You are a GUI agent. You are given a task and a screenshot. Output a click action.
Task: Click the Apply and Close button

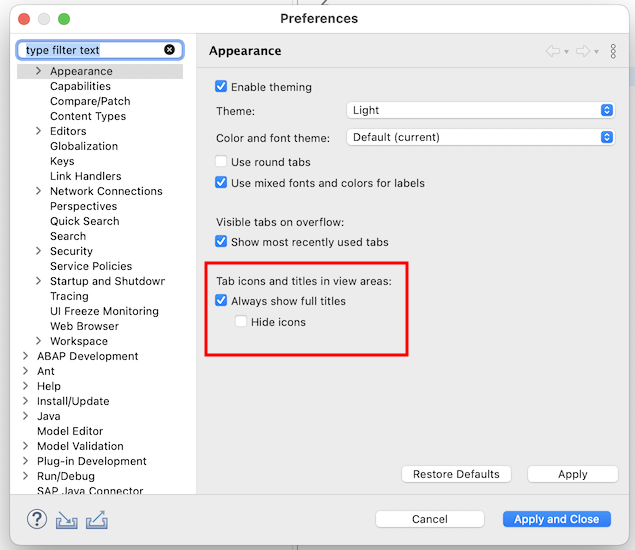click(556, 519)
